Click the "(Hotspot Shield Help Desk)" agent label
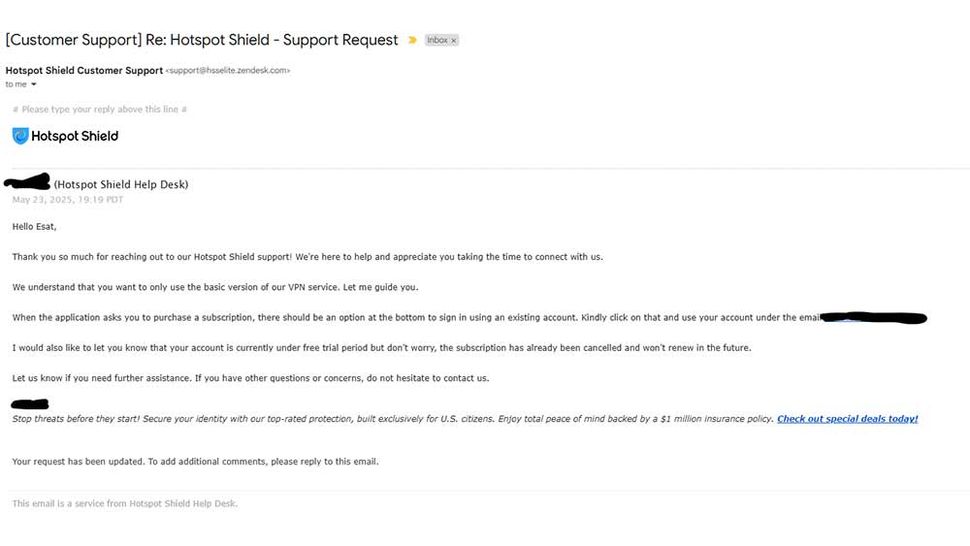This screenshot has height=546, width=970. tap(121, 184)
